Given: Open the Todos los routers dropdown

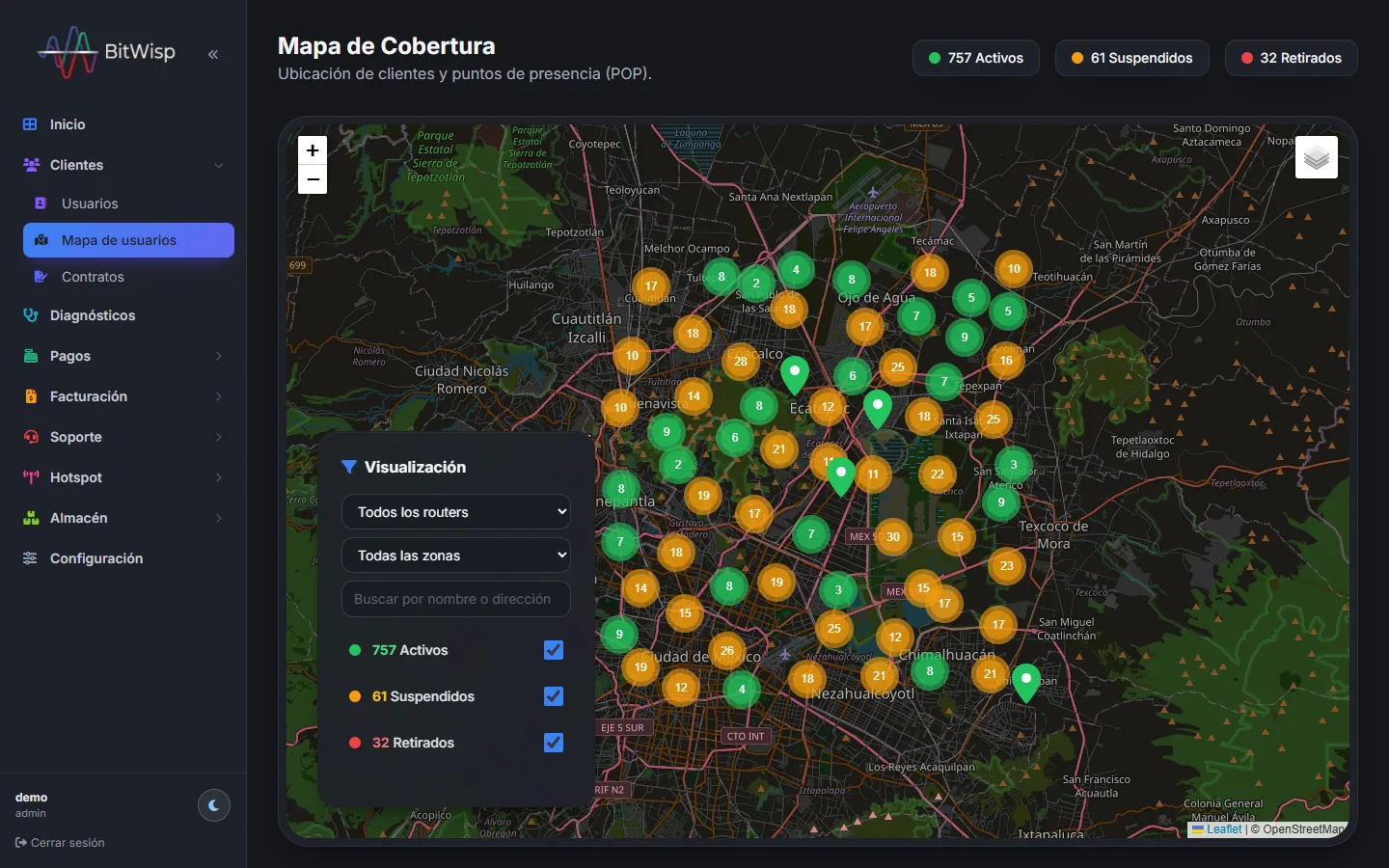Looking at the screenshot, I should [x=456, y=512].
